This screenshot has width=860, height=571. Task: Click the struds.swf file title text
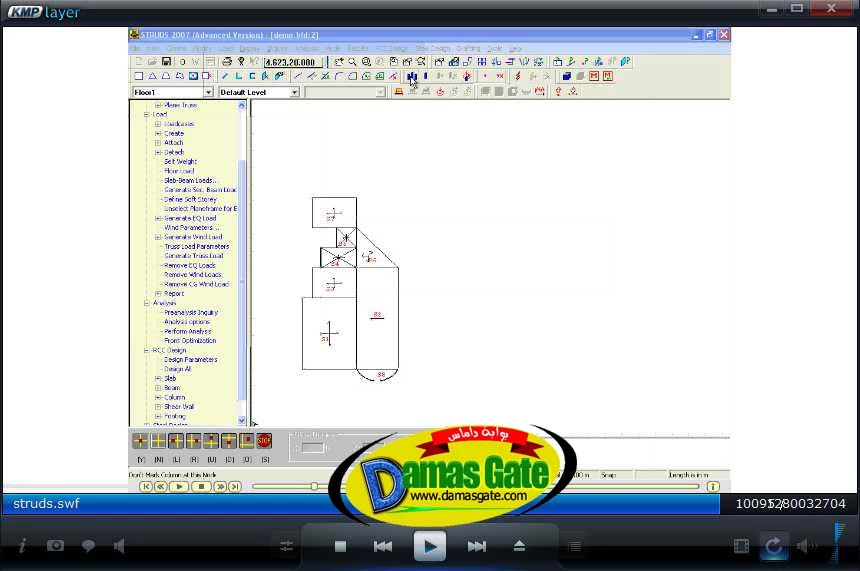point(46,504)
